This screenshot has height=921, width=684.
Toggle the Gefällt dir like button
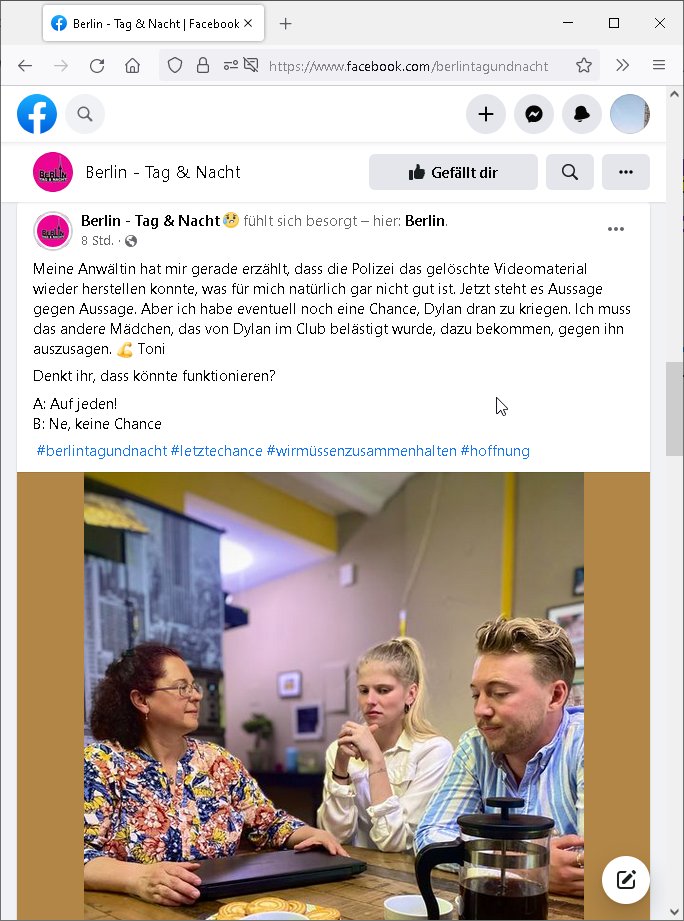pos(453,172)
